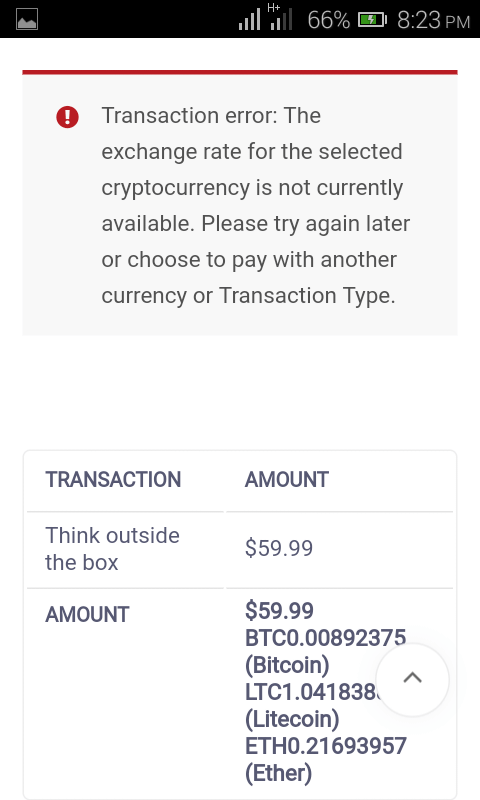
Task: Select the Transaction error message text
Action: point(256,205)
